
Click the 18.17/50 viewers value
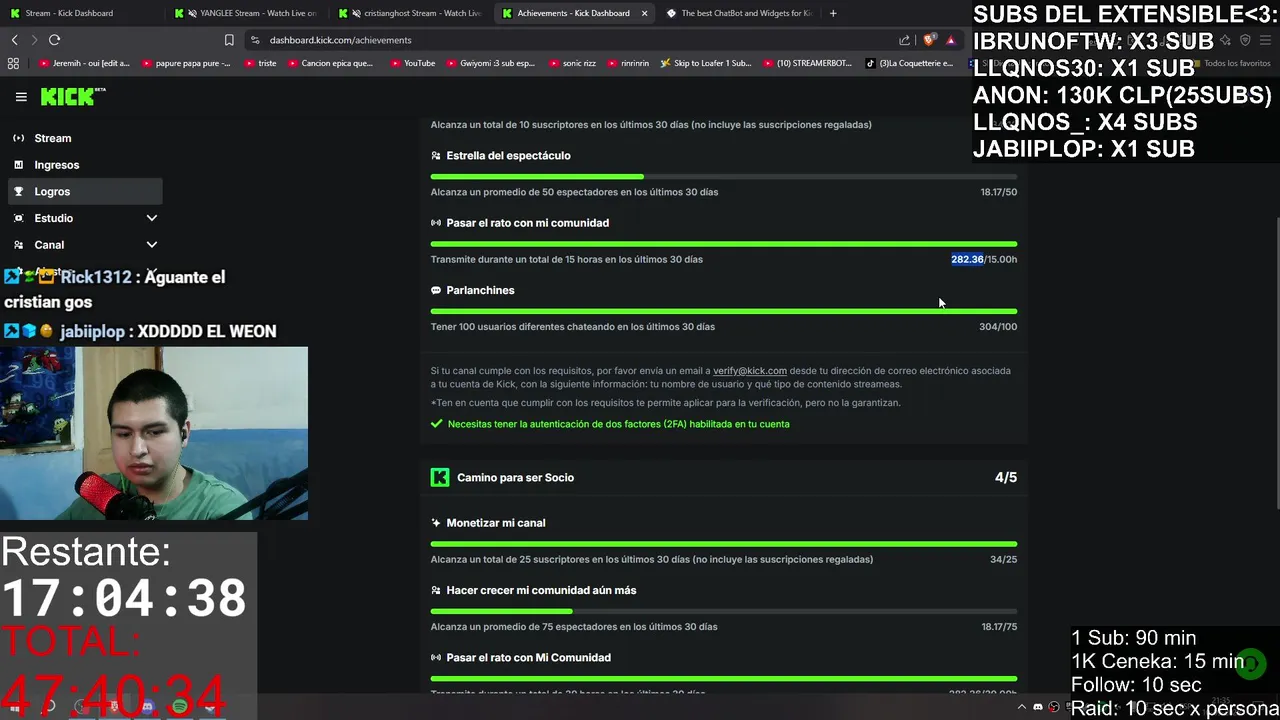click(998, 192)
